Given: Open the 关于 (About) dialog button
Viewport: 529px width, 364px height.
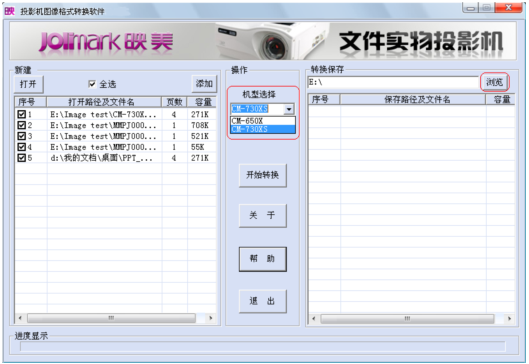Looking at the screenshot, I should [262, 215].
